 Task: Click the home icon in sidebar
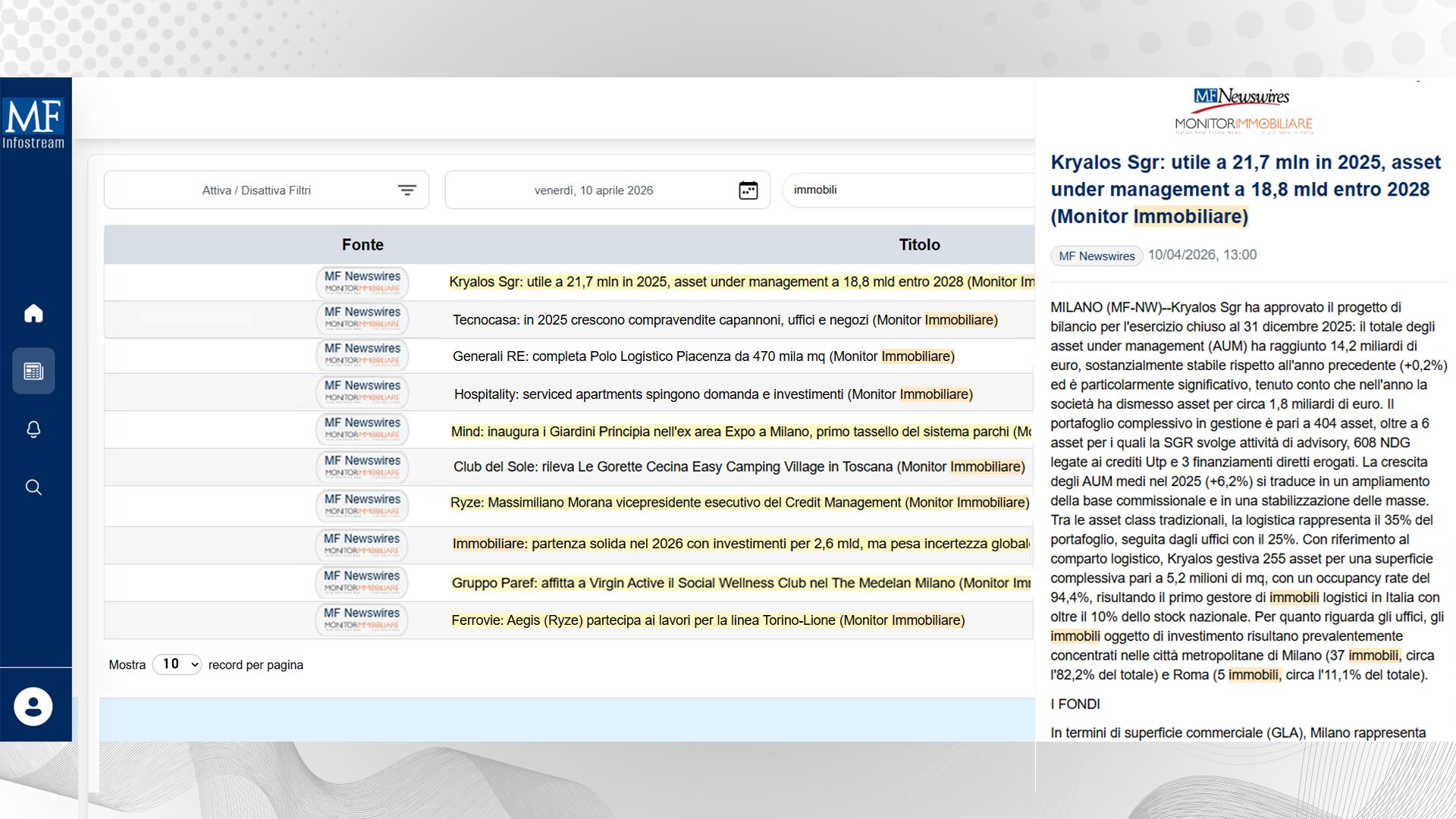pos(33,313)
